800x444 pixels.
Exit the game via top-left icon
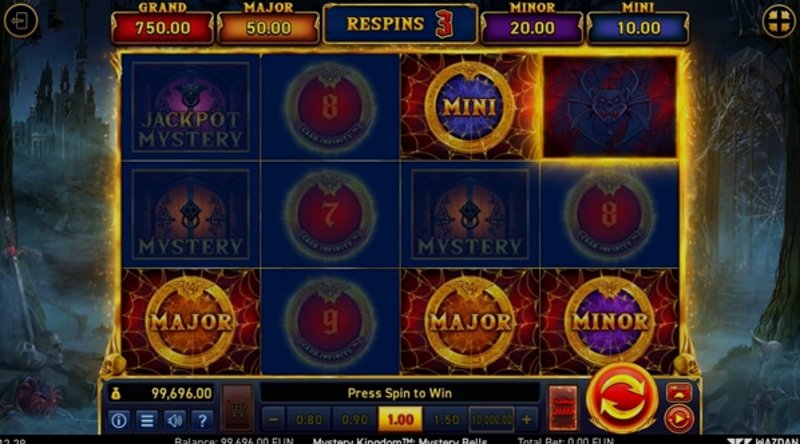click(x=20, y=21)
